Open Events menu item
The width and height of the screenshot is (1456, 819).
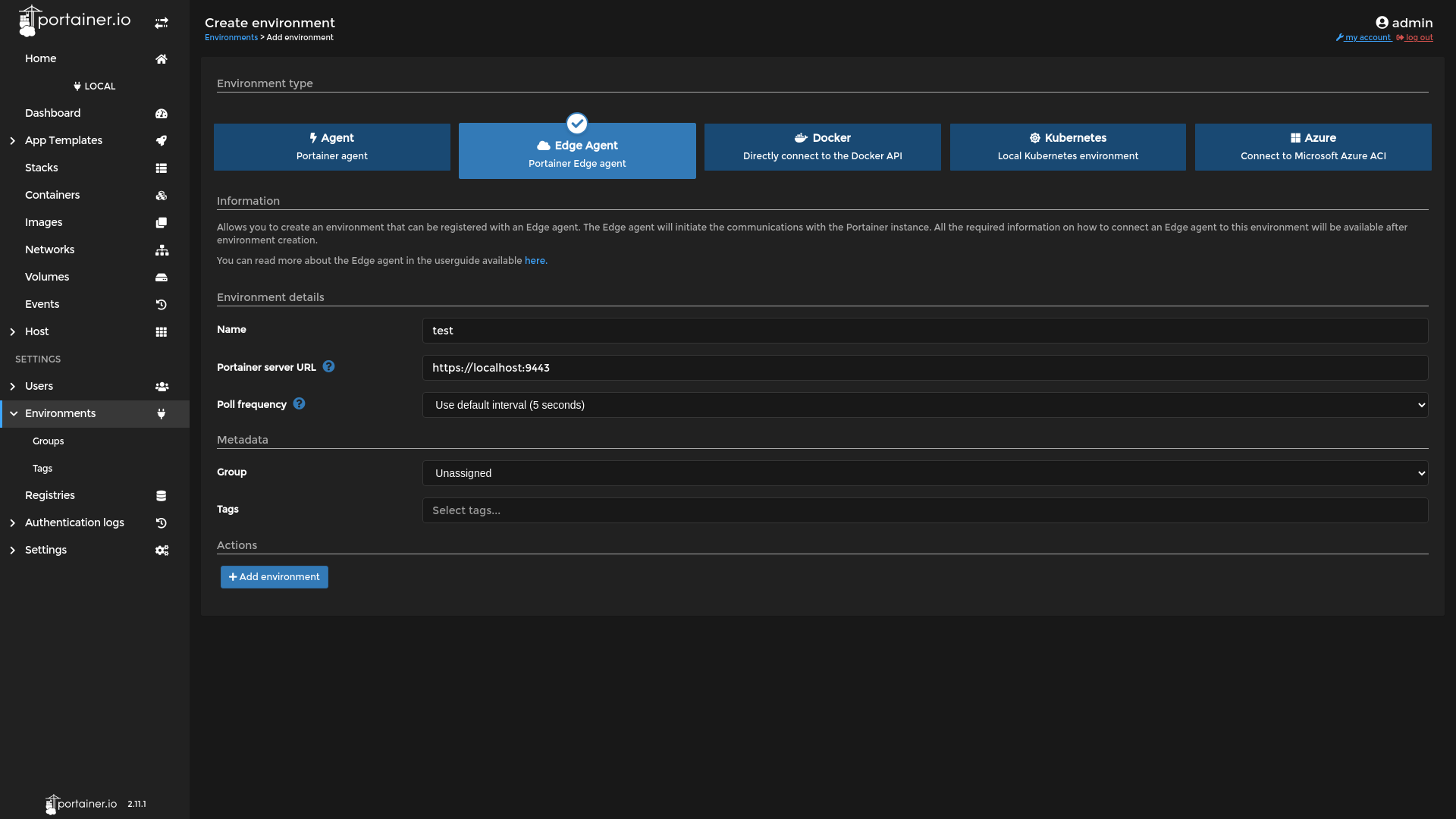tap(95, 305)
